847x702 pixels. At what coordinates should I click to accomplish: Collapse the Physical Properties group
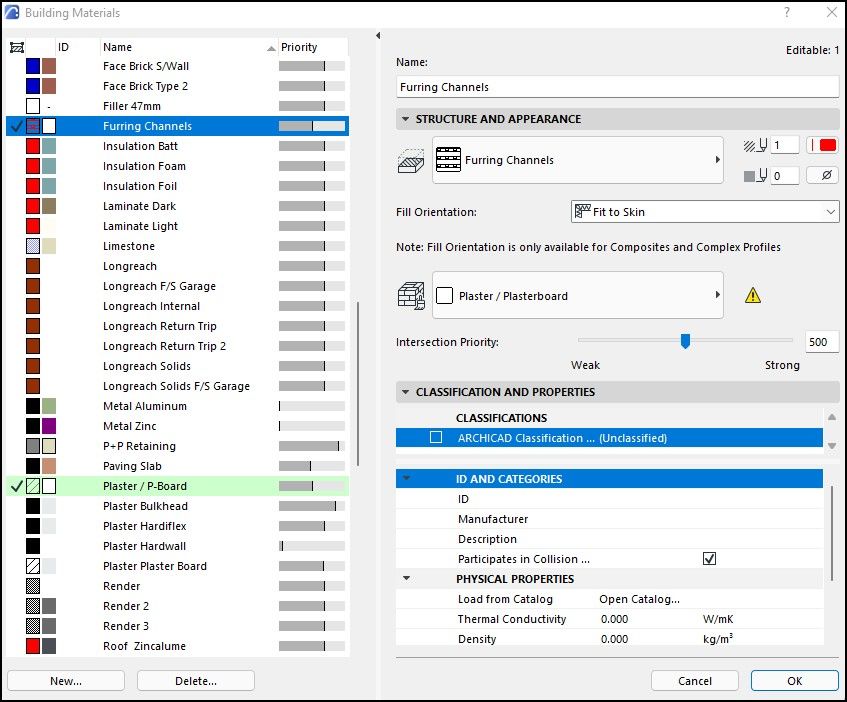click(x=407, y=578)
